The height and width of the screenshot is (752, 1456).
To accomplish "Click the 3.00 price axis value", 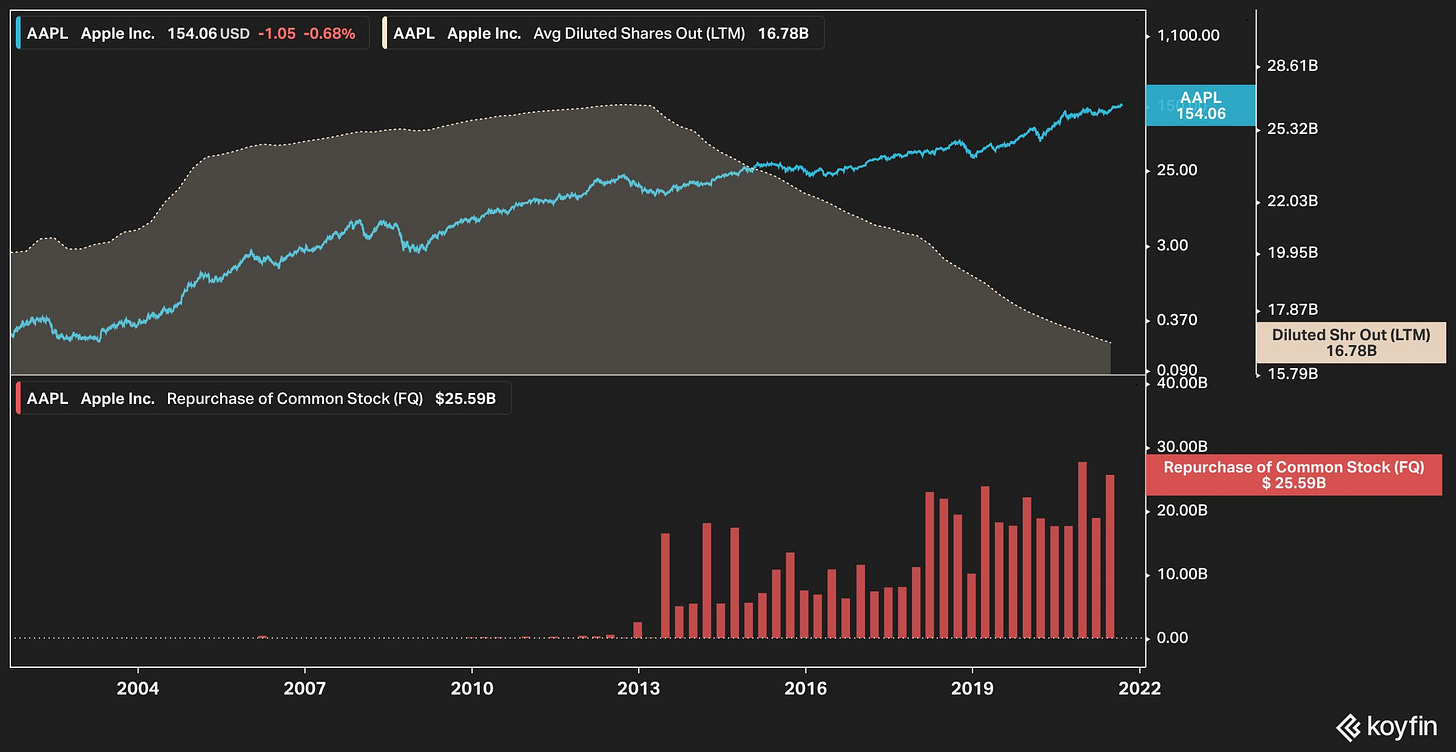I will [1174, 245].
